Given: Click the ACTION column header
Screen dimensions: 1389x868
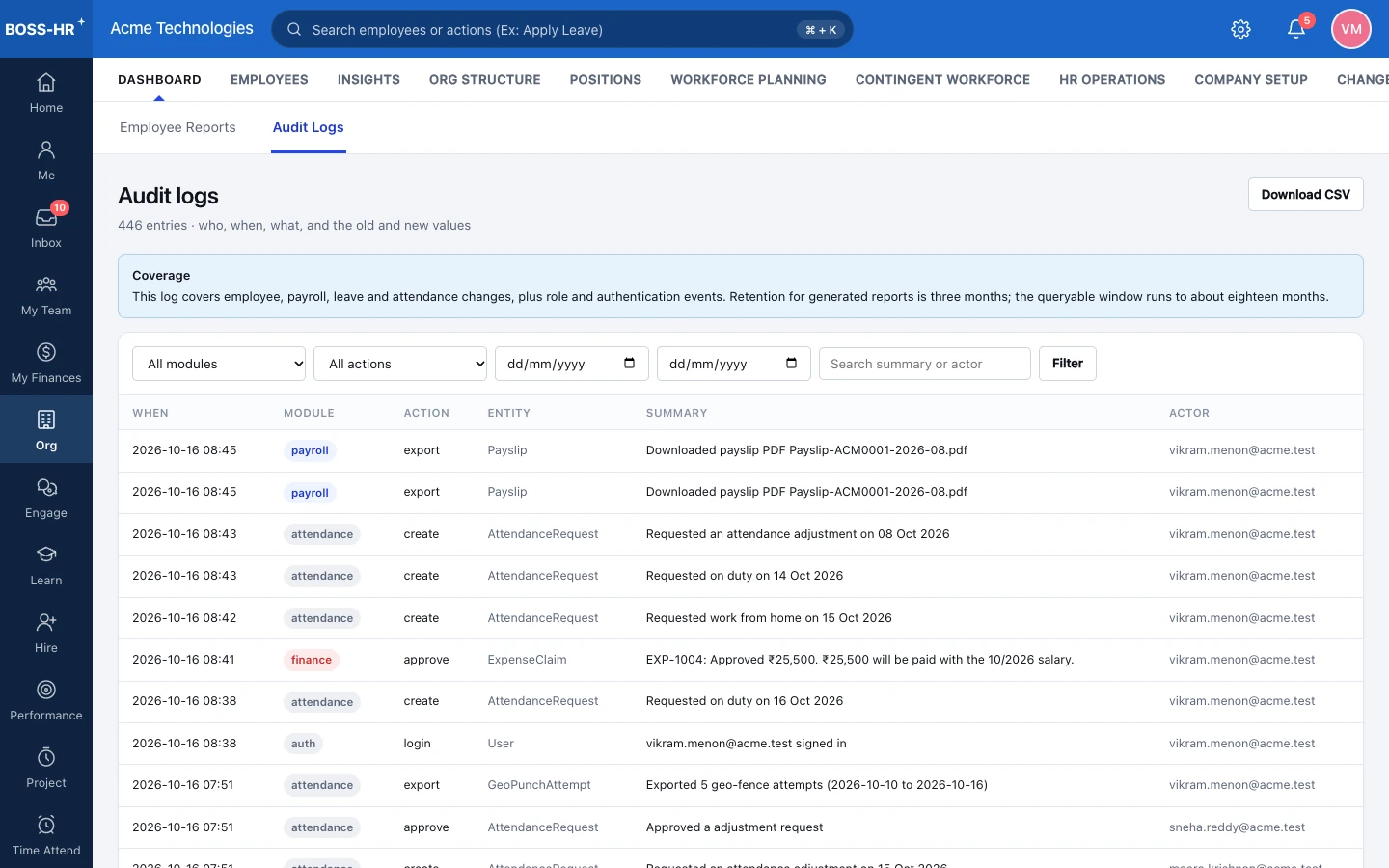Looking at the screenshot, I should pyautogui.click(x=426, y=413).
